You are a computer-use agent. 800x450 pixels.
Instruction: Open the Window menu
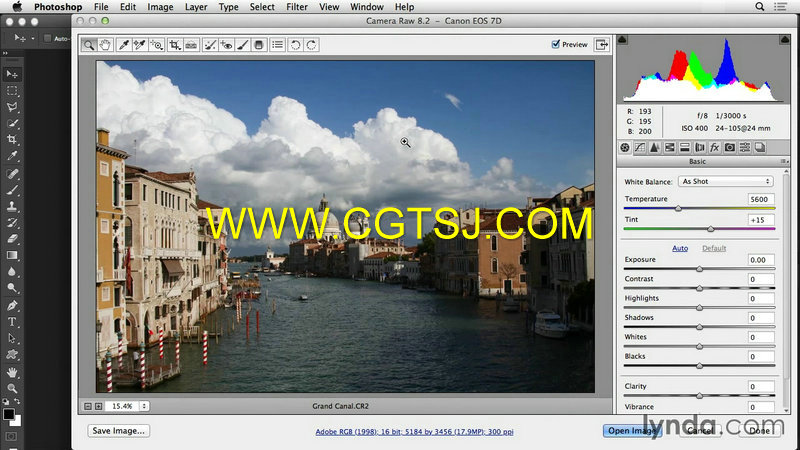366,7
